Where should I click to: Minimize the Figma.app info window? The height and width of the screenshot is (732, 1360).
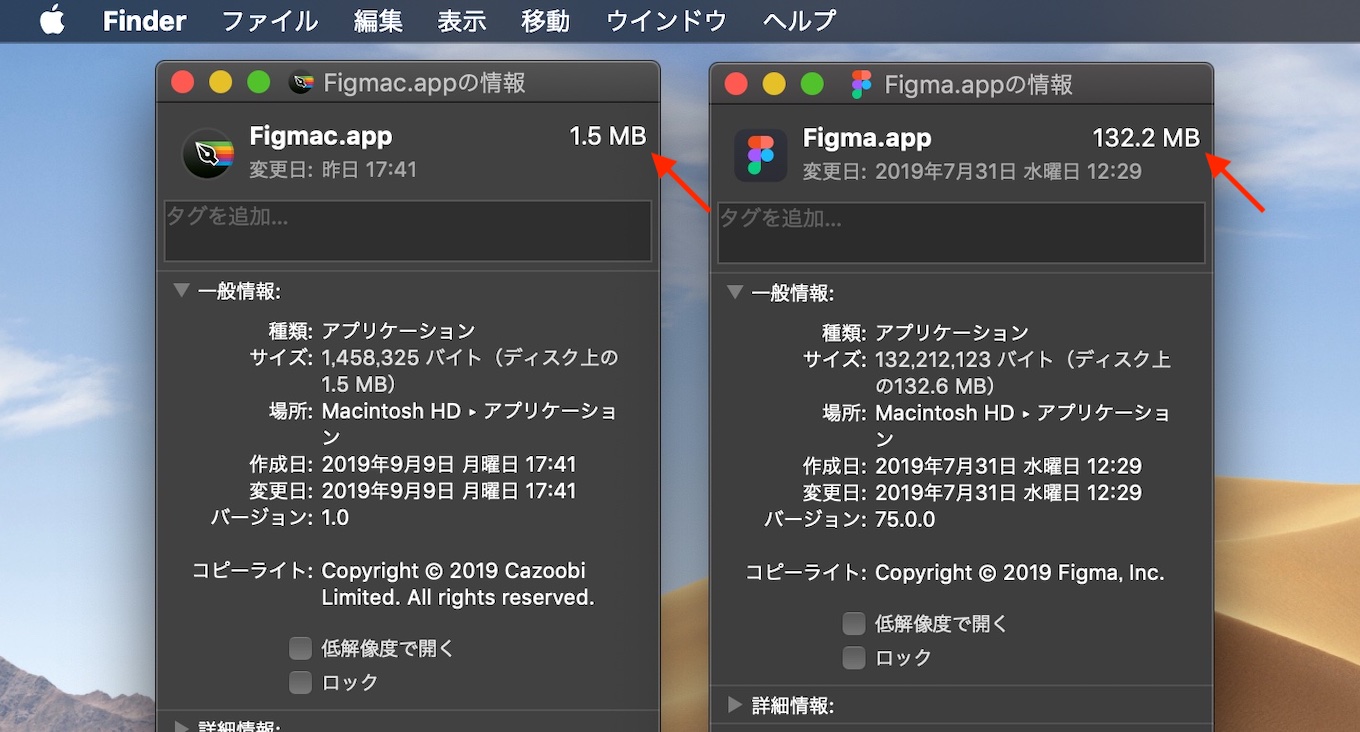pyautogui.click(x=774, y=84)
